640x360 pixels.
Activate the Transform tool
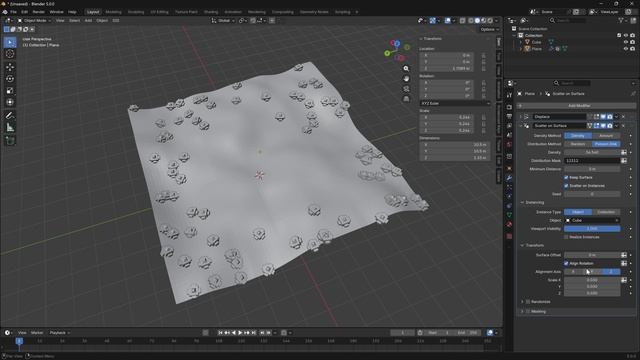pos(10,102)
